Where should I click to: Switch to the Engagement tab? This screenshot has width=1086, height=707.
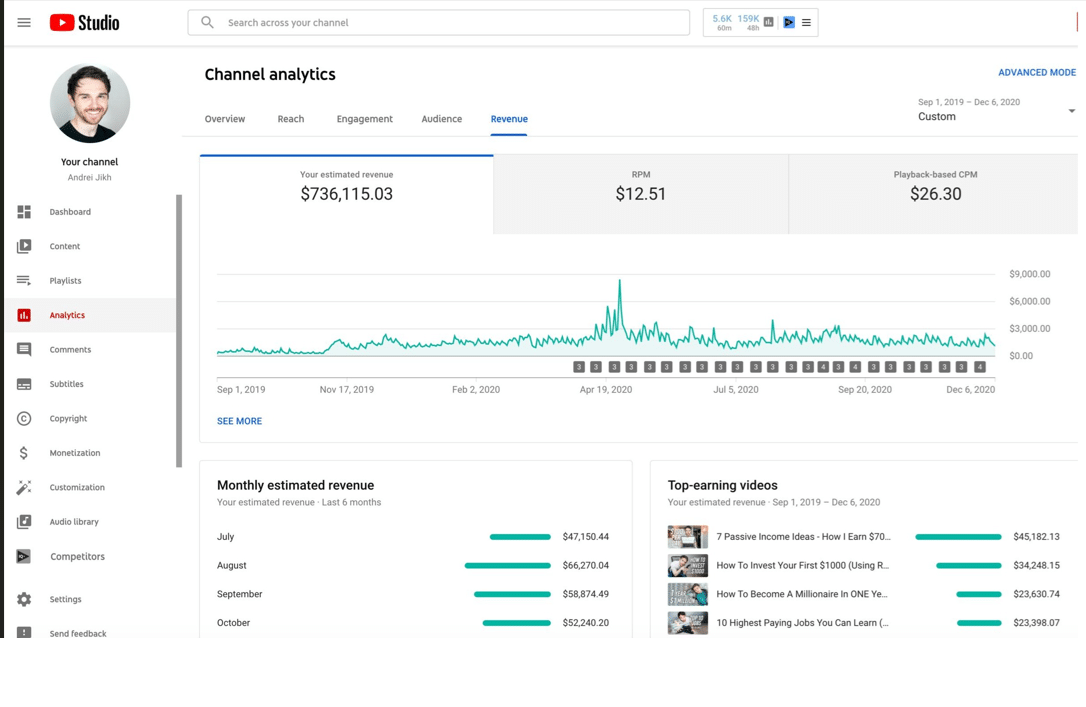tap(364, 119)
